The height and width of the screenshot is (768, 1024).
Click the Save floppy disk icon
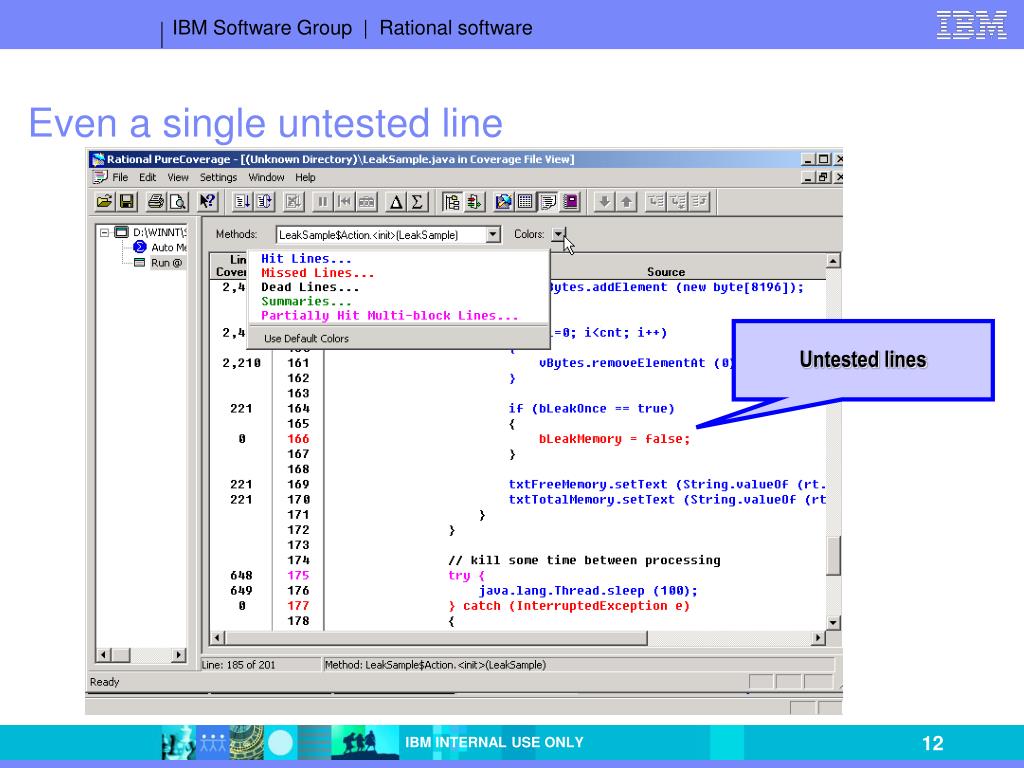tap(126, 202)
